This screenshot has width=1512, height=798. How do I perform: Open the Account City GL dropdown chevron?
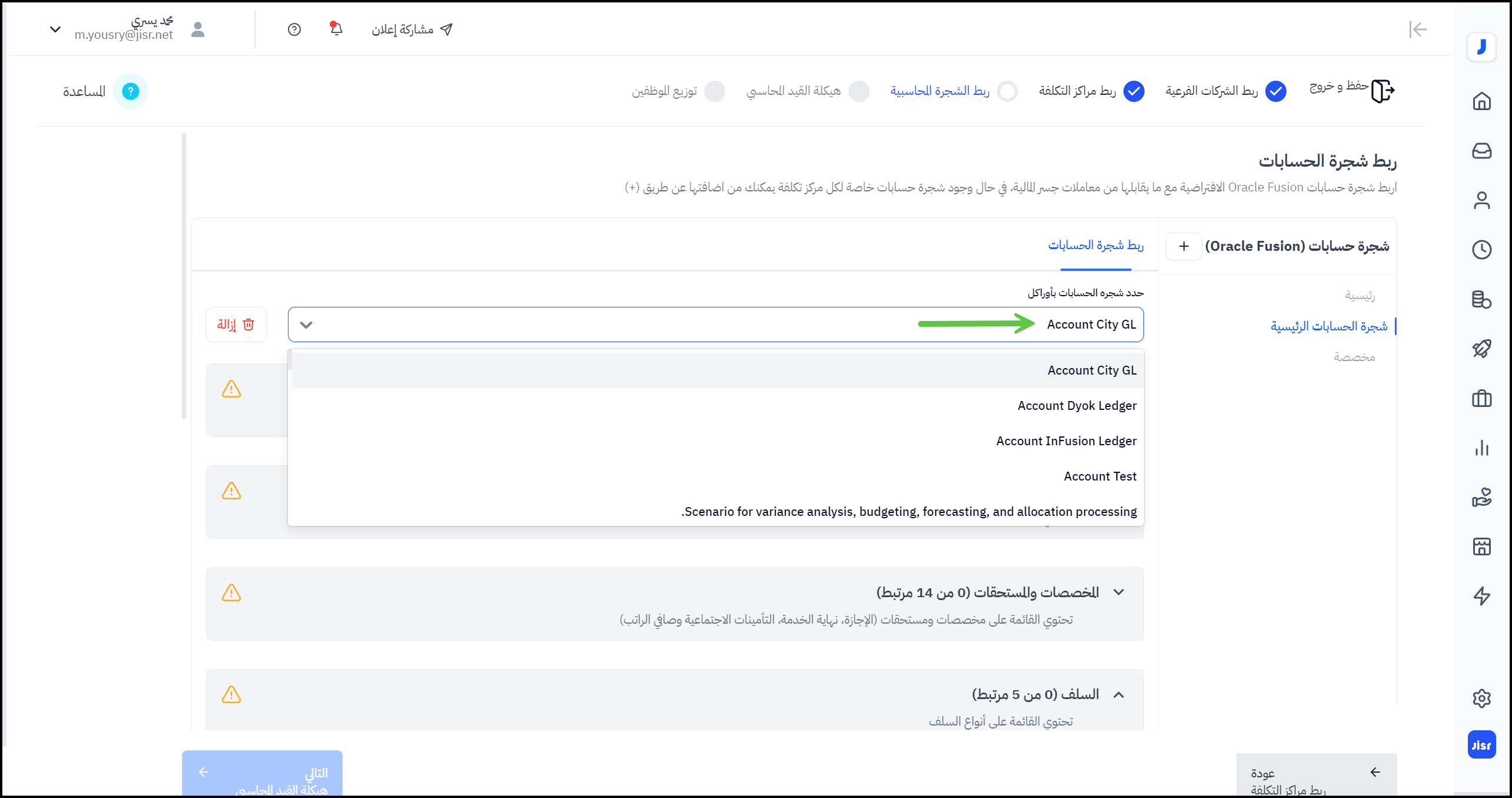tap(306, 325)
